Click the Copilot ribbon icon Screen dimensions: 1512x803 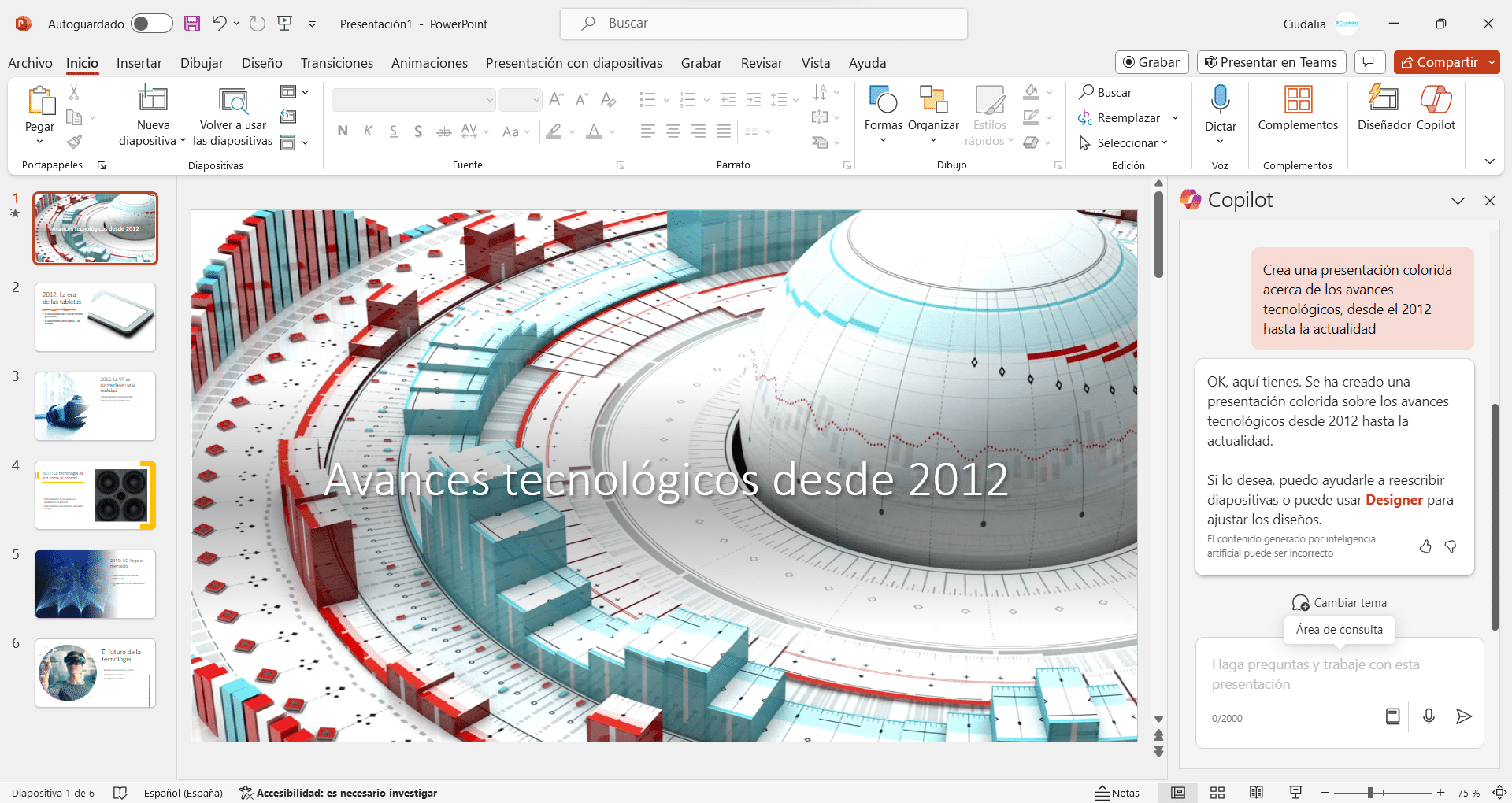pyautogui.click(x=1436, y=100)
